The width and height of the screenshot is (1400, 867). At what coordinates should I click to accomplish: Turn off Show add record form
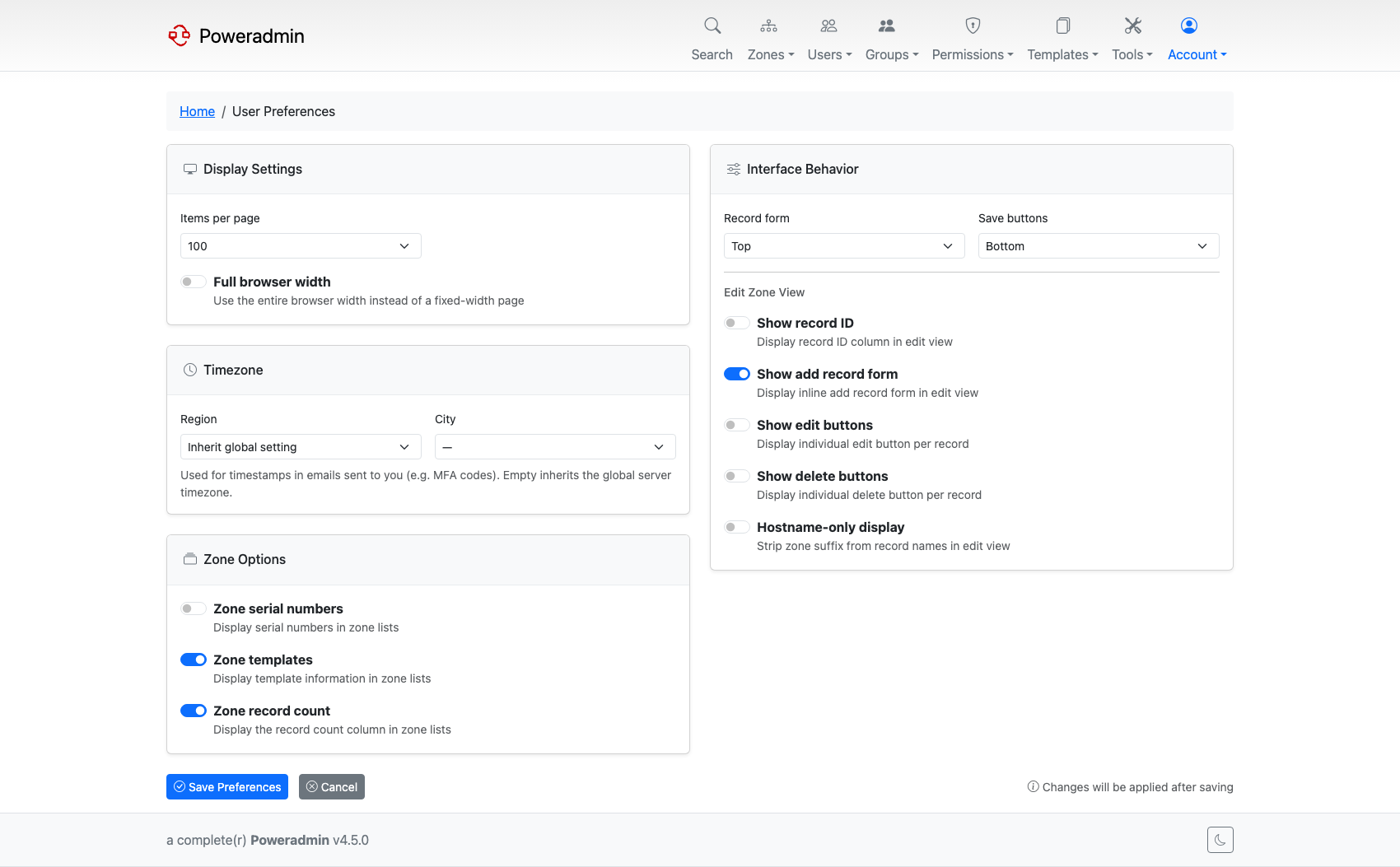(737, 374)
